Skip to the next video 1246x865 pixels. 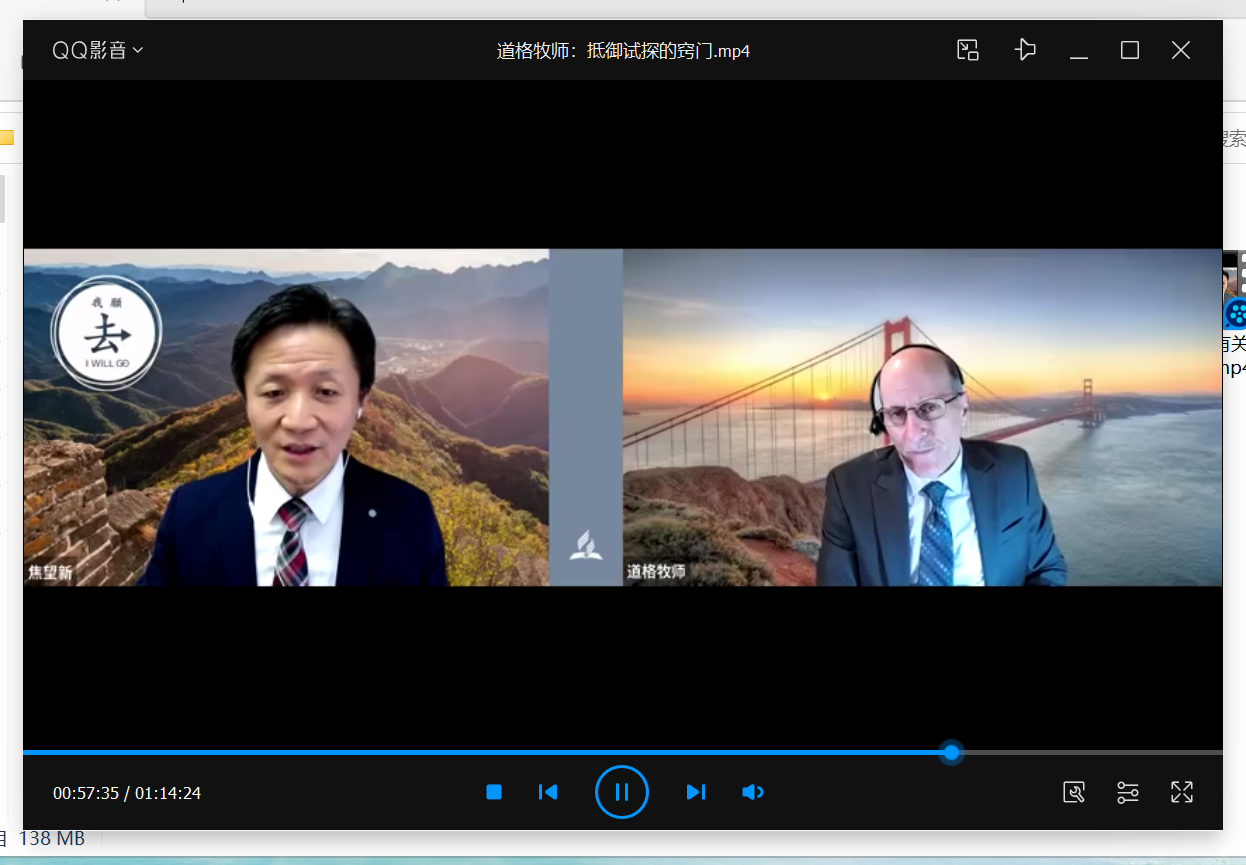[x=696, y=792]
